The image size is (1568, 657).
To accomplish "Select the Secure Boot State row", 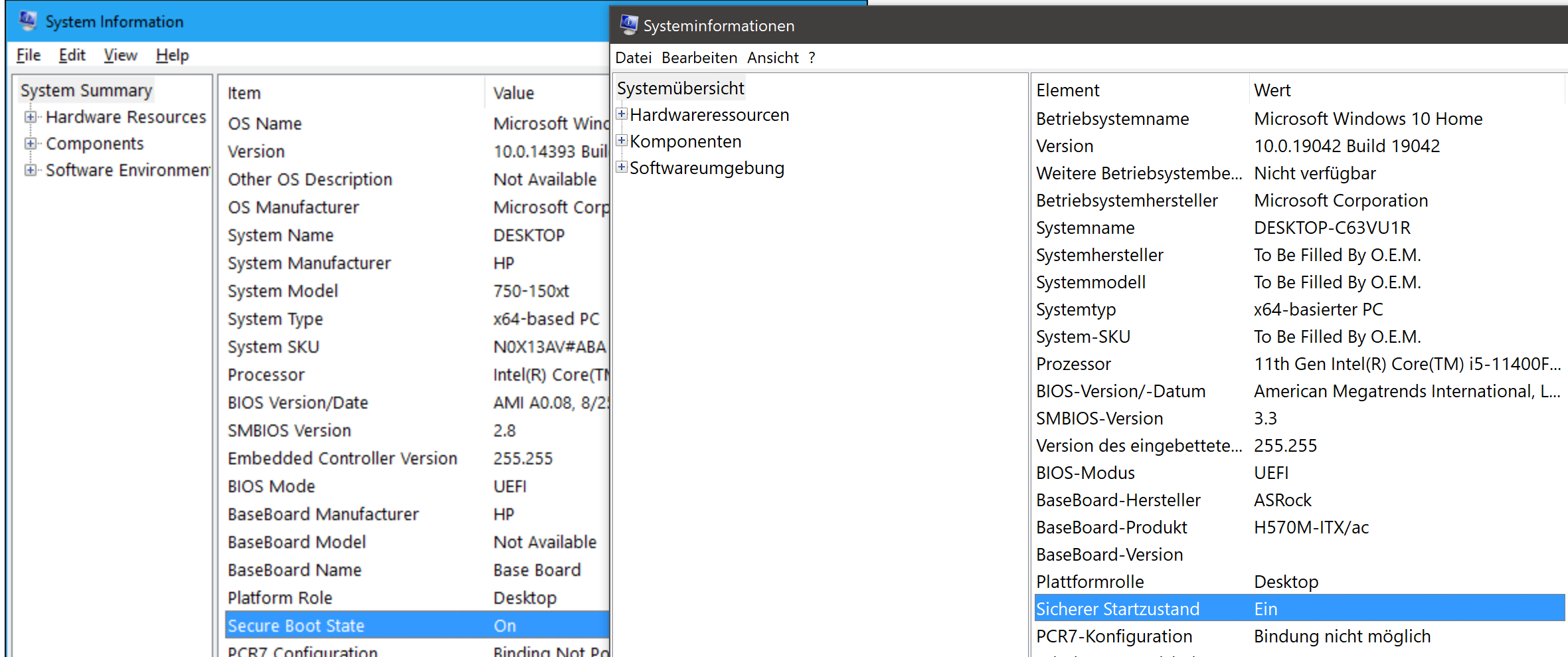I will coord(417,626).
